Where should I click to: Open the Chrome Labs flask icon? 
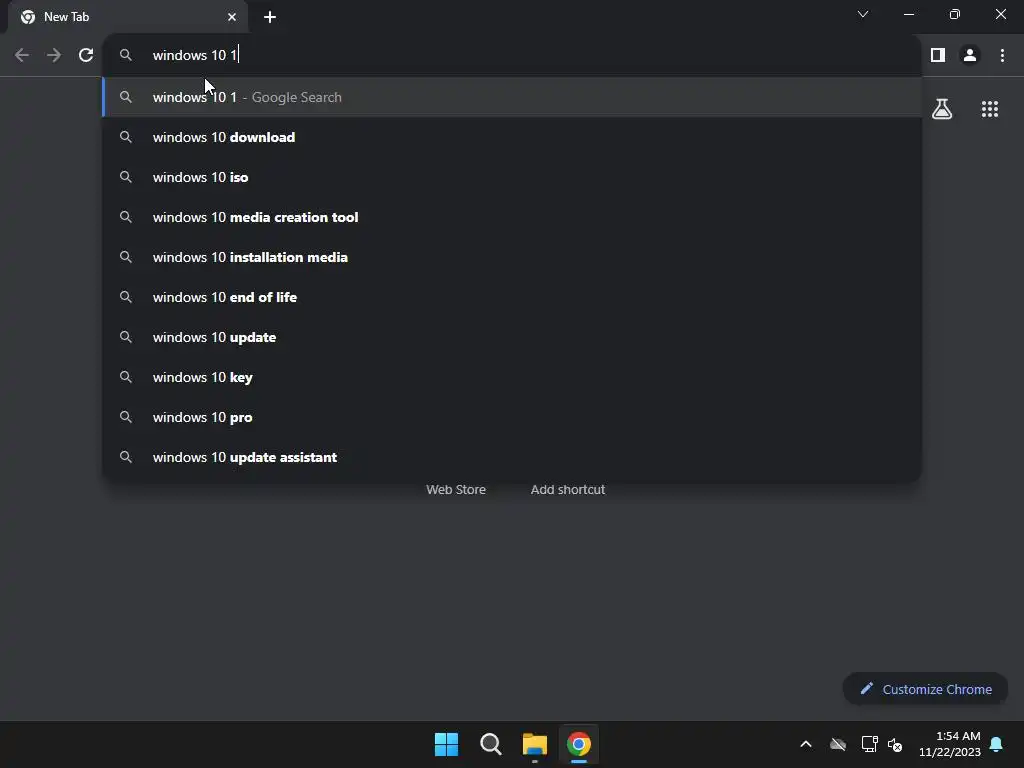(x=942, y=109)
